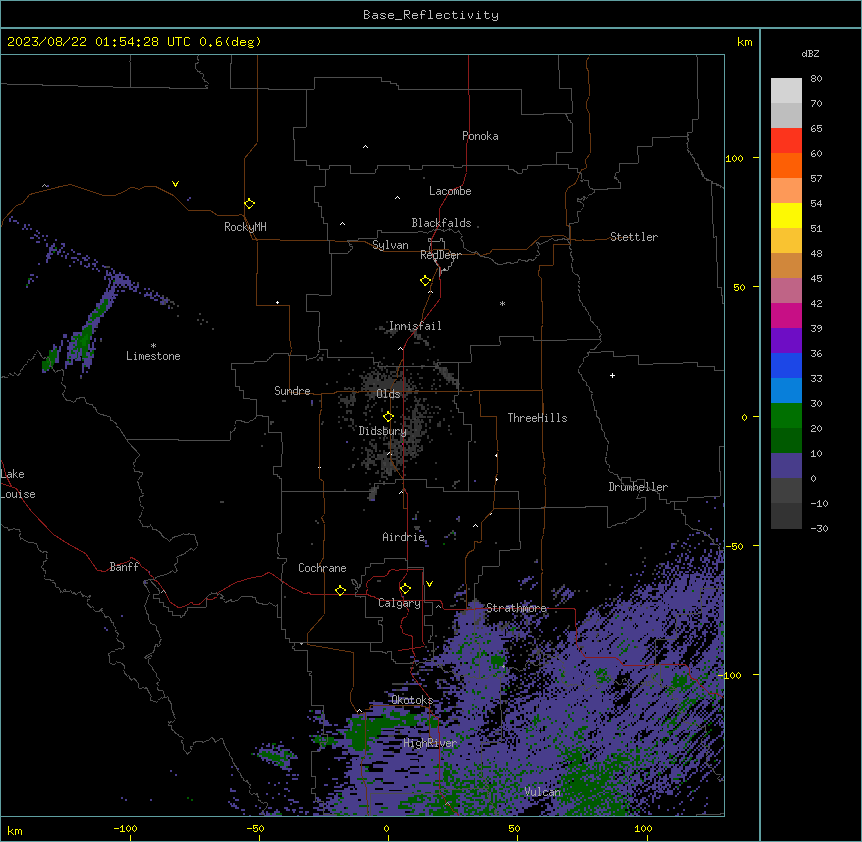Screen dimensions: 862x842
Task: Select the Airdrie label
Action: [403, 537]
